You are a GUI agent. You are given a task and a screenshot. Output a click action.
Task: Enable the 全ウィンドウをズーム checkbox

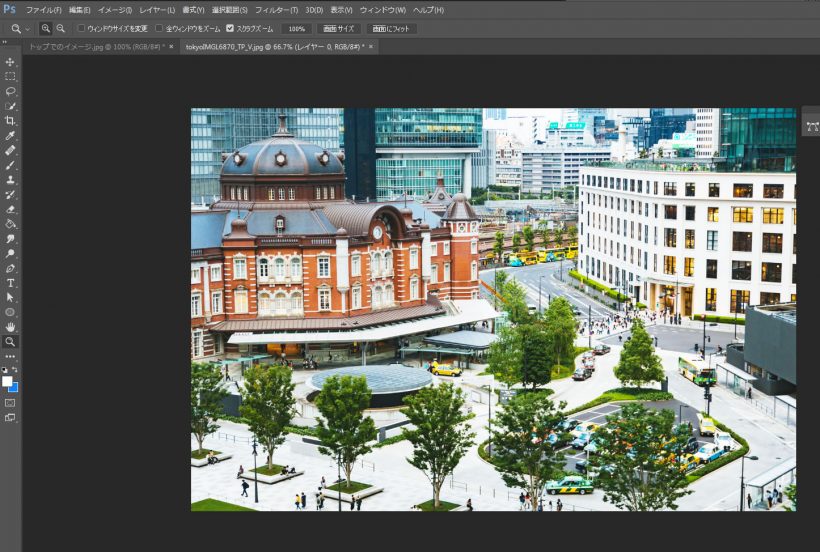(159, 29)
